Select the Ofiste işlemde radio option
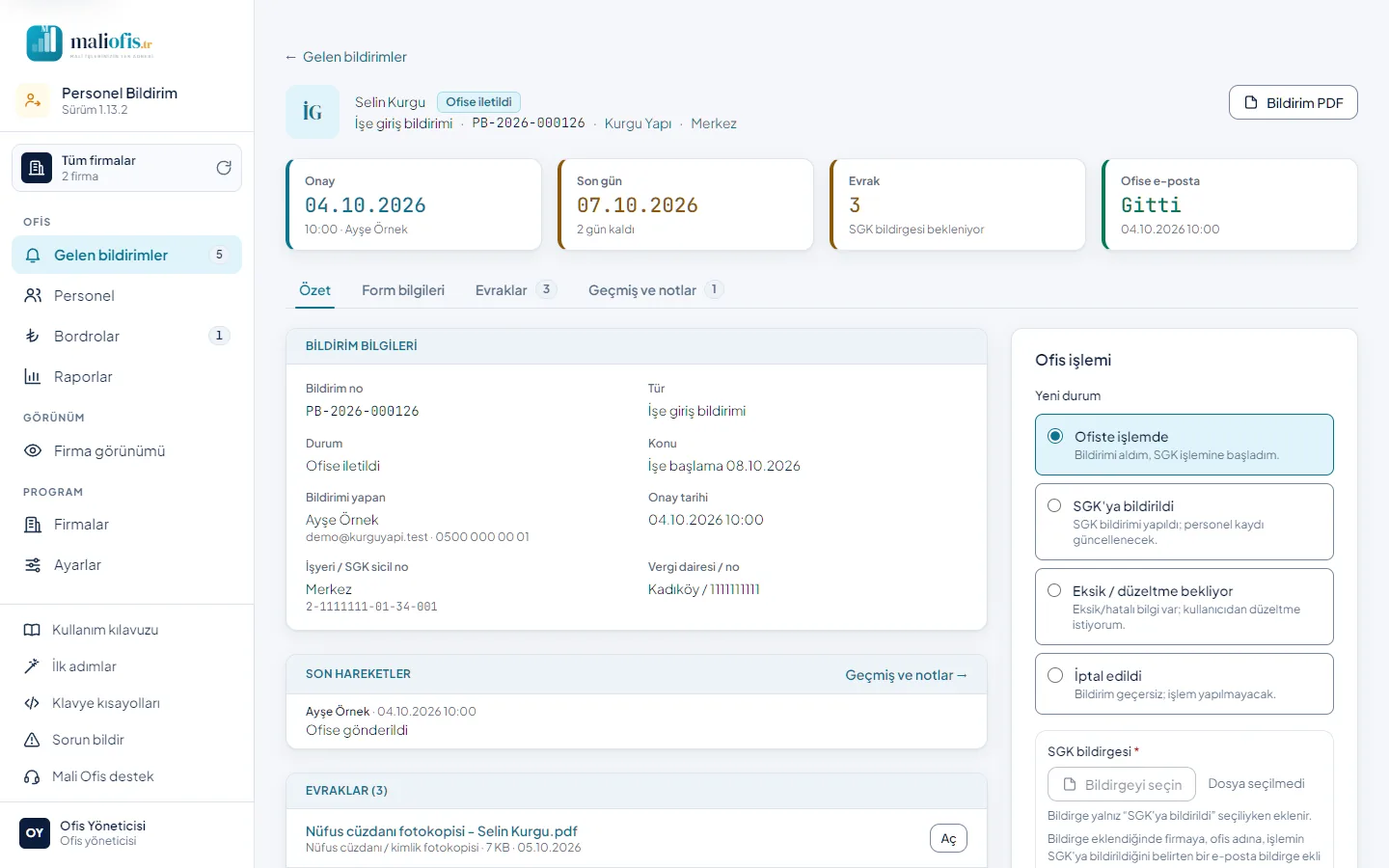 1185,445
